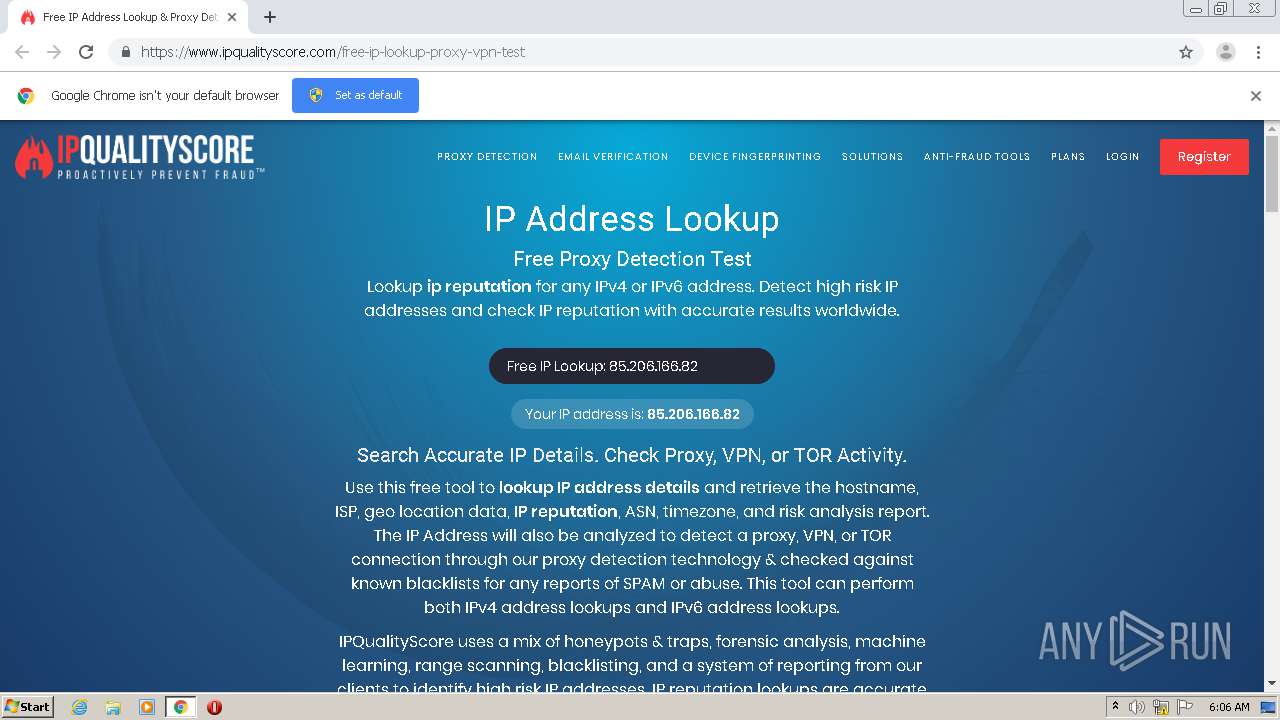Open the Chrome profile avatar
This screenshot has width=1280, height=720.
[x=1226, y=52]
